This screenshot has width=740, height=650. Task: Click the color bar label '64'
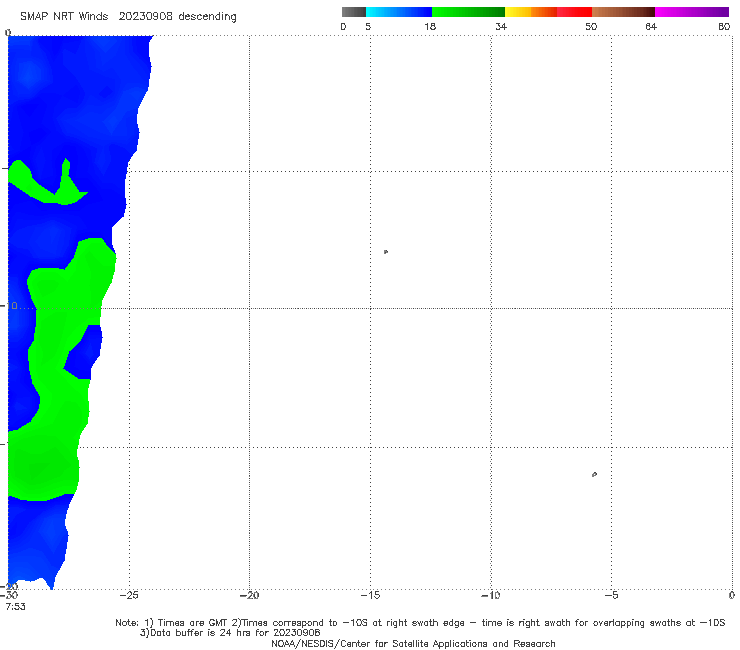coord(651,26)
